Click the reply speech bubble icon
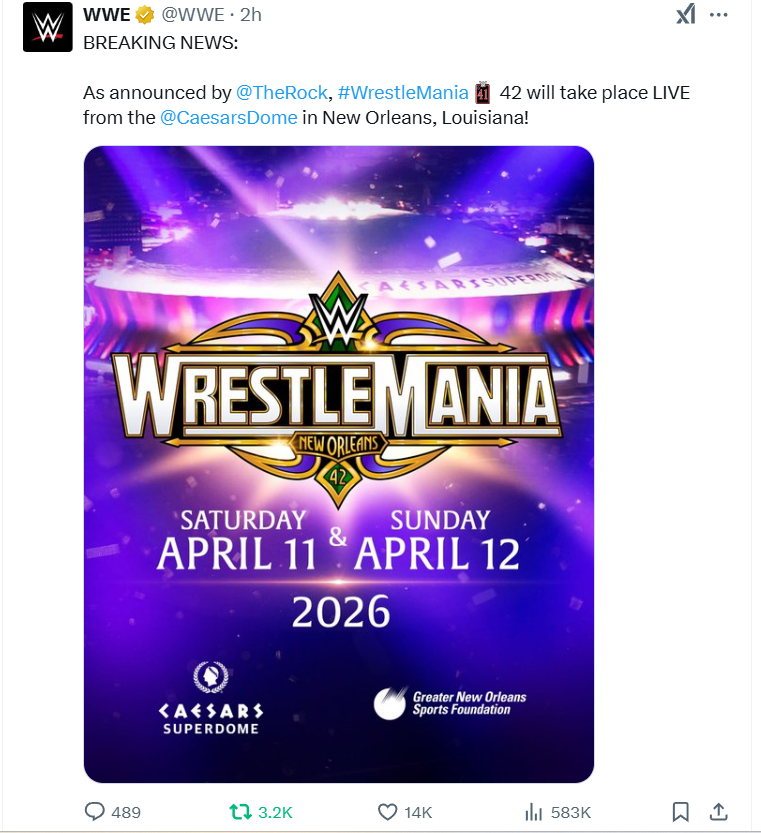The image size is (761, 833). pyautogui.click(x=96, y=811)
